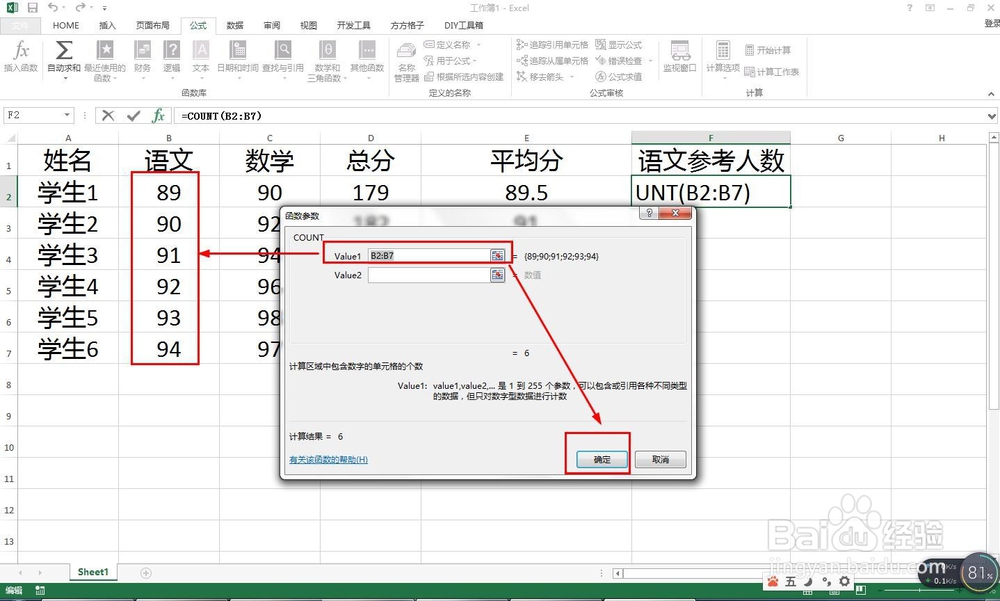Cancel formula entry with the X icon

[108, 115]
